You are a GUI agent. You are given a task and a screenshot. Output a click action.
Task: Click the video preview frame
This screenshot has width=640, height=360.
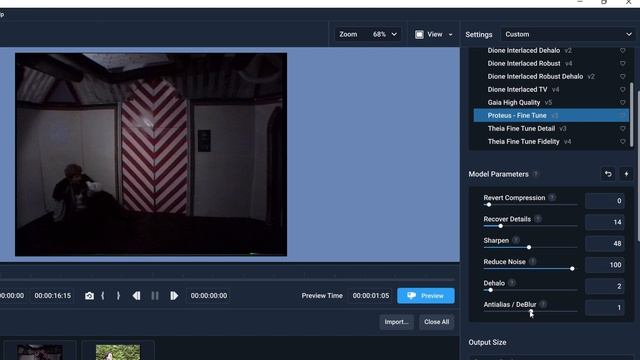pyautogui.click(x=151, y=154)
